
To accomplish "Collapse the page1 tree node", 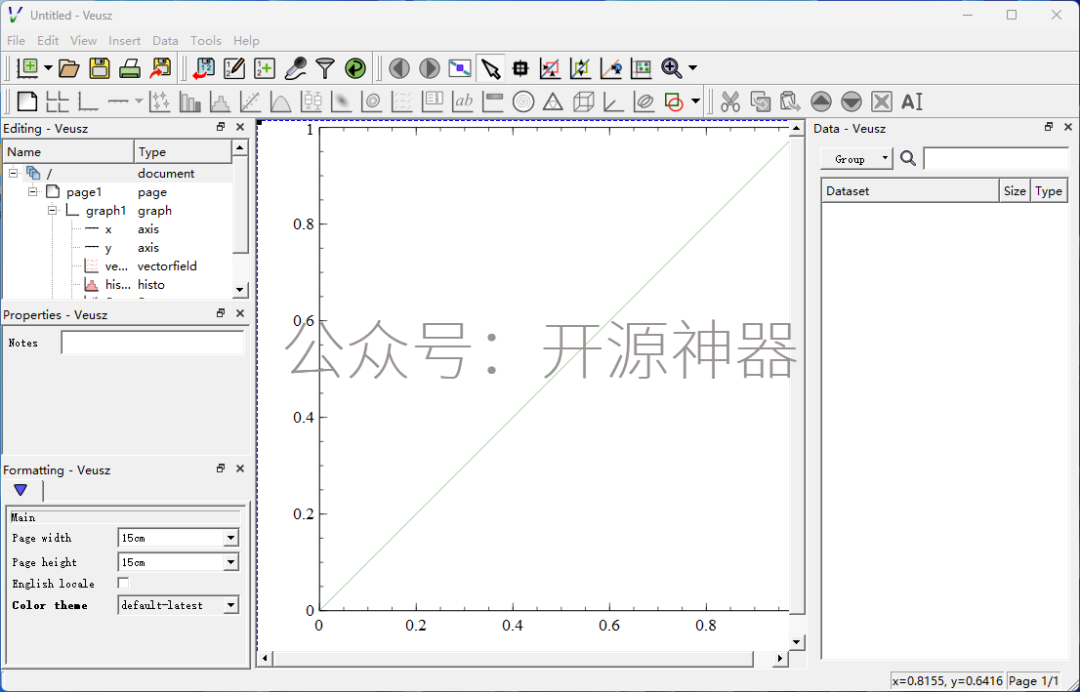I will [32, 192].
